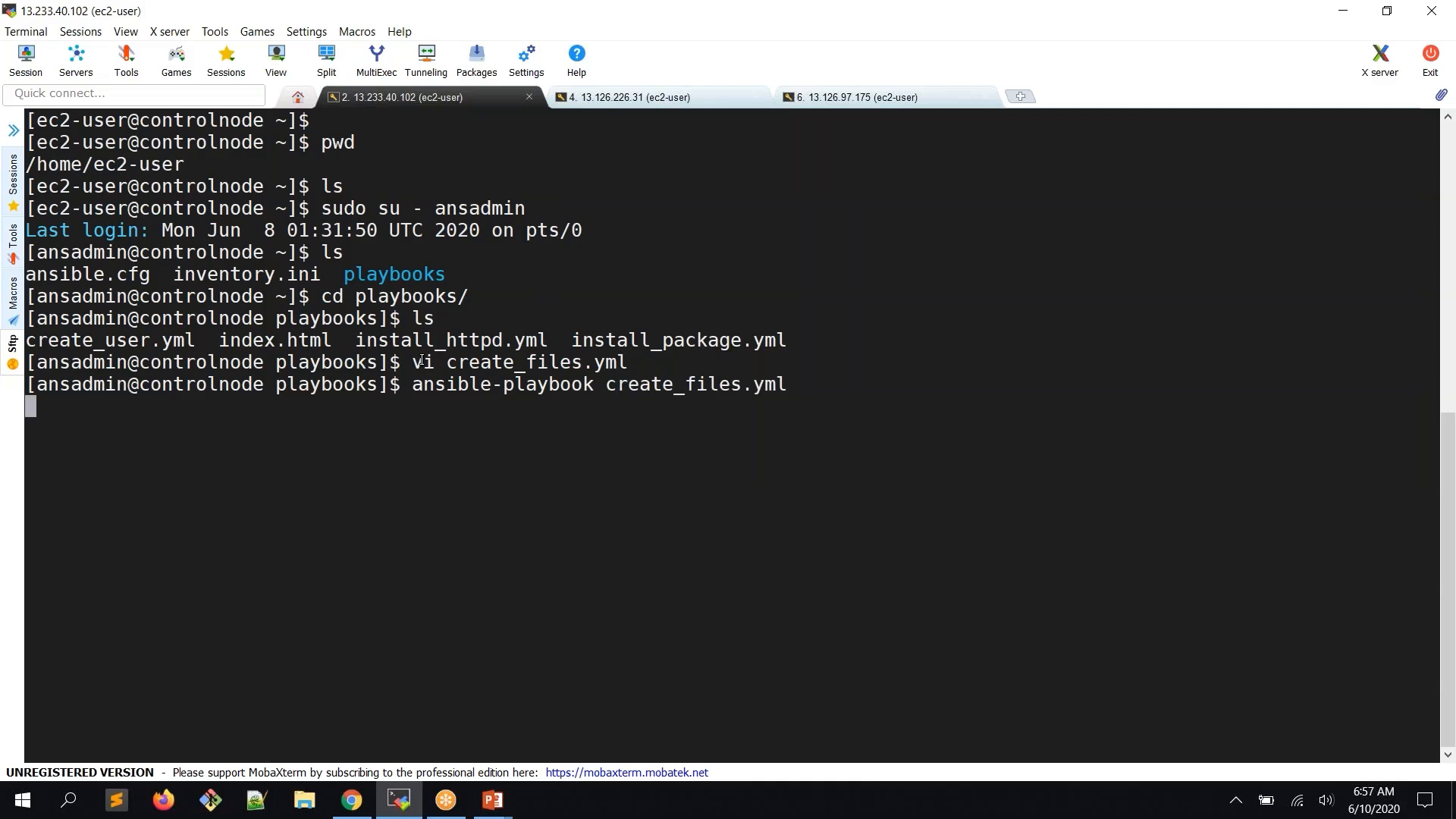Open the Sftp vertical sidebar tab
This screenshot has height=819, width=1456.
(x=13, y=353)
